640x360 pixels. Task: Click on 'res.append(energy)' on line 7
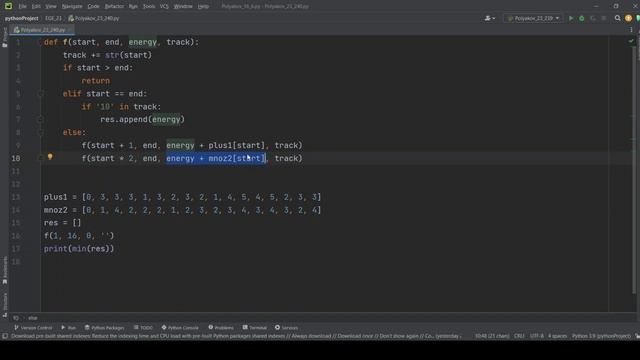[x=142, y=120]
